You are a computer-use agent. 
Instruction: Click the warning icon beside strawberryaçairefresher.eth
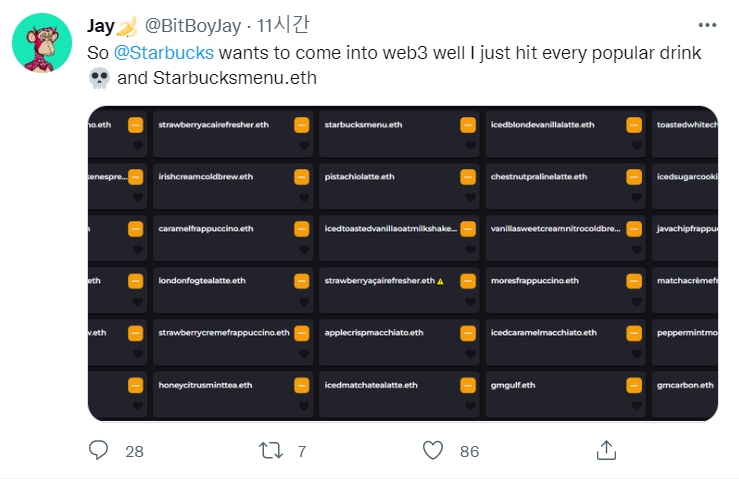click(x=440, y=281)
